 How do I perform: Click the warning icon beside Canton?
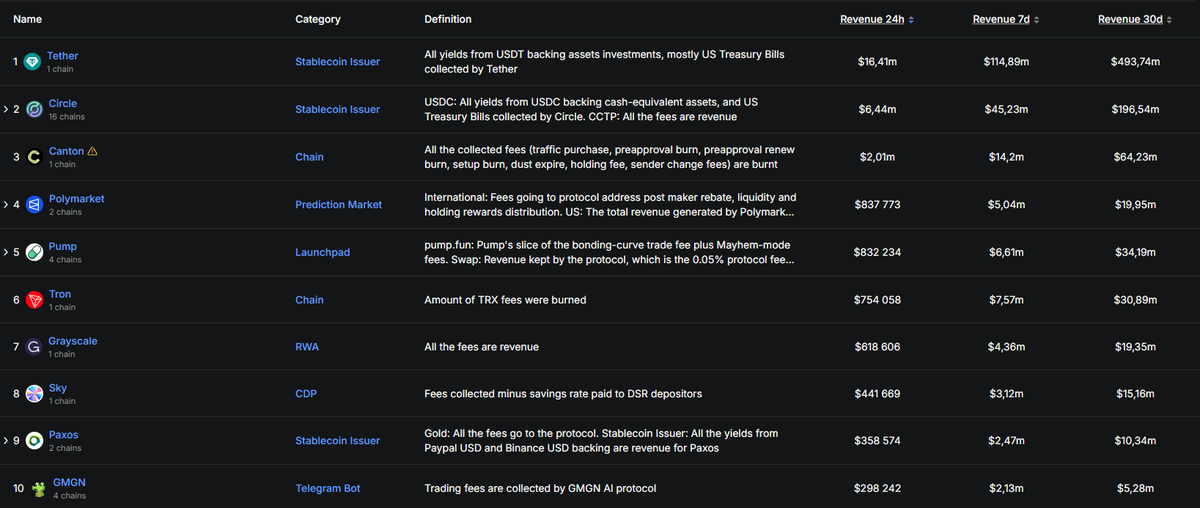[x=93, y=151]
